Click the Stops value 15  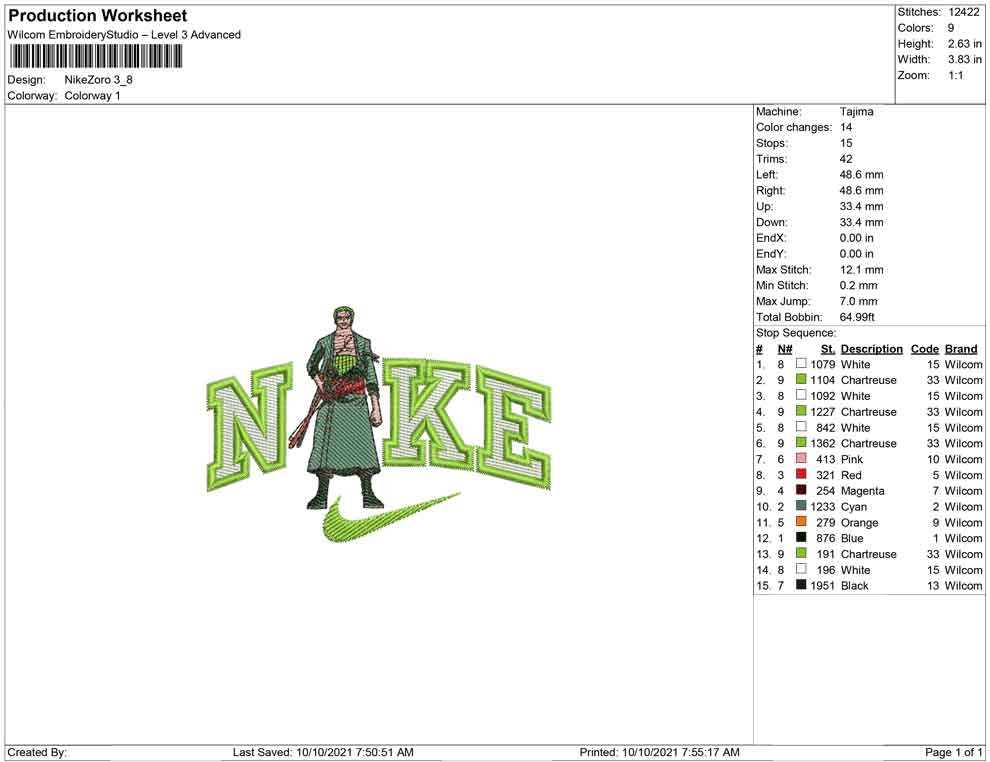pos(845,143)
